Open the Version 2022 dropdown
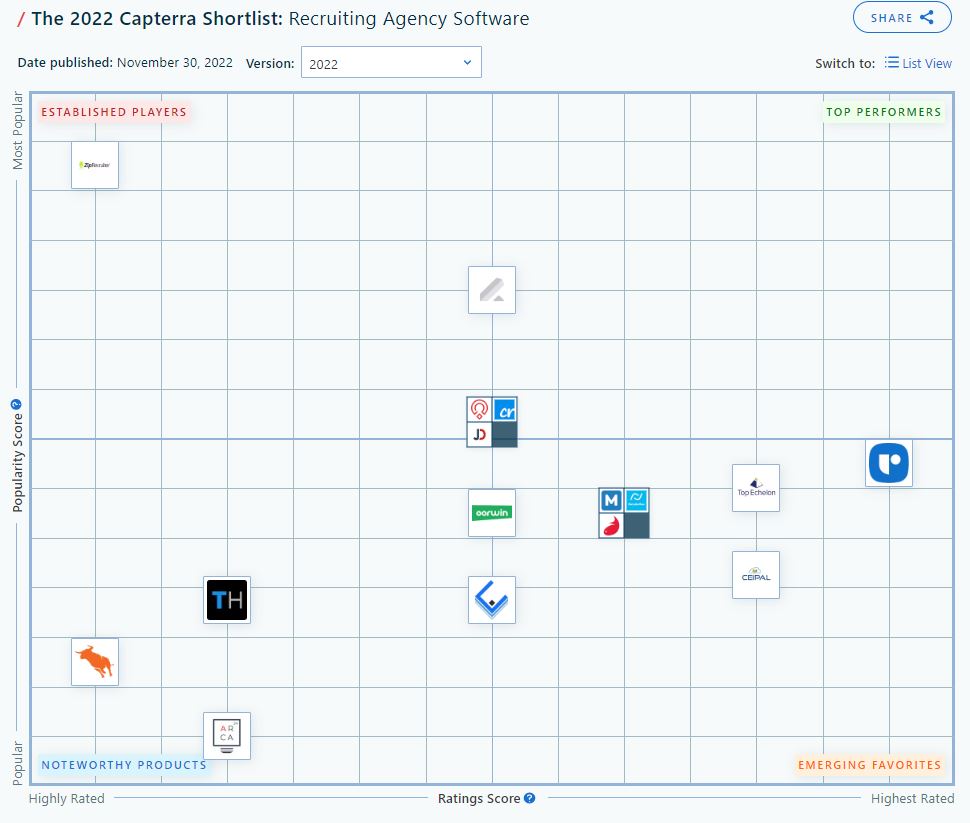 [391, 62]
